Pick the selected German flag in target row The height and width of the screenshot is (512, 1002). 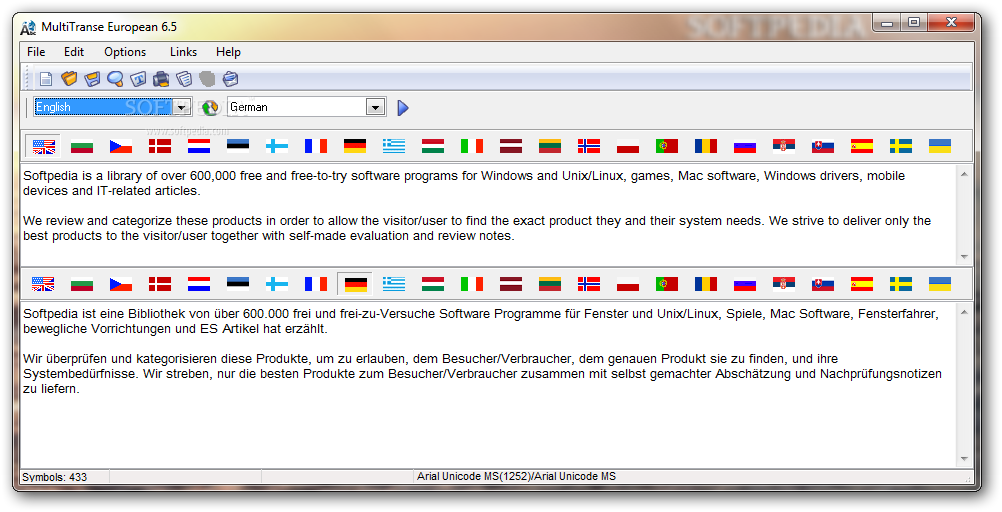tap(355, 284)
